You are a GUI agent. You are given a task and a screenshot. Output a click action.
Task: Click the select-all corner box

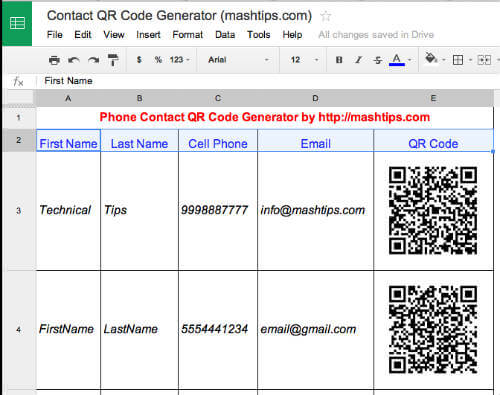coord(19,98)
